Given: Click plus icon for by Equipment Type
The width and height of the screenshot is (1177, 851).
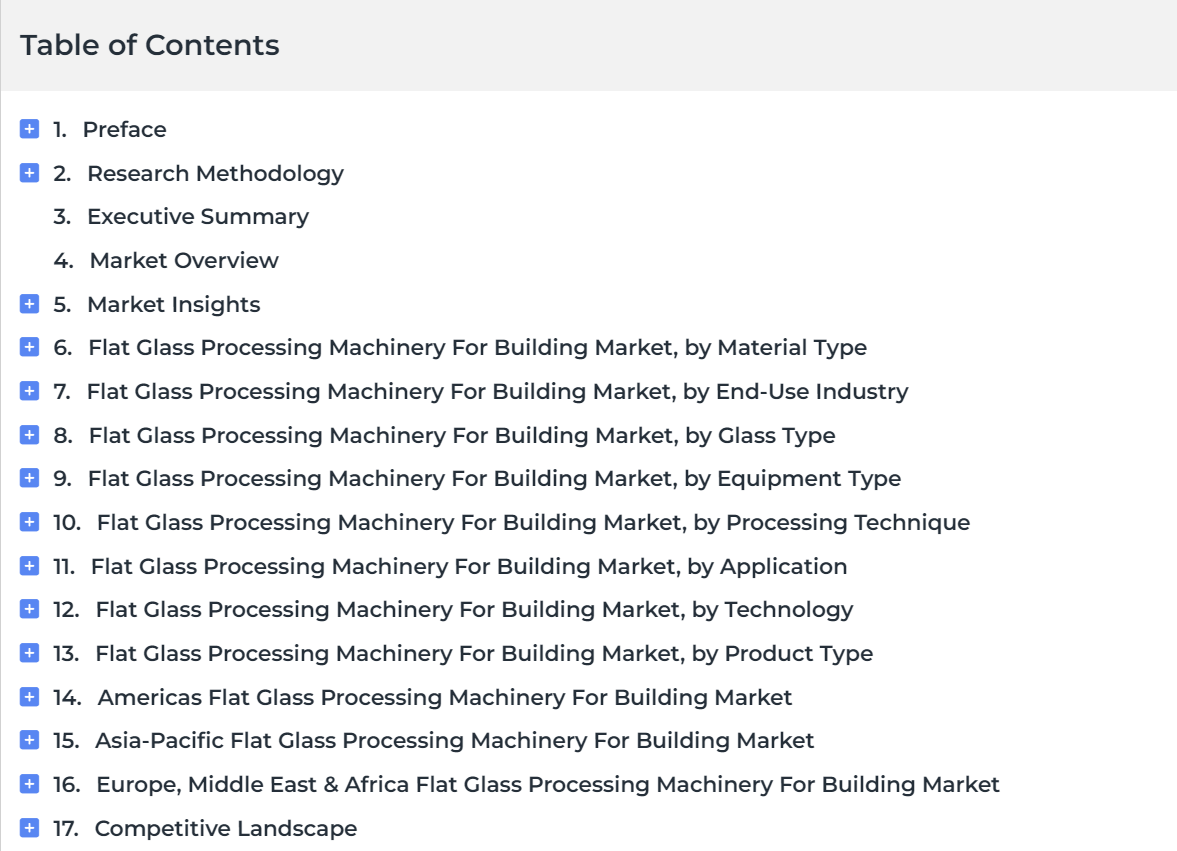Looking at the screenshot, I should point(29,478).
